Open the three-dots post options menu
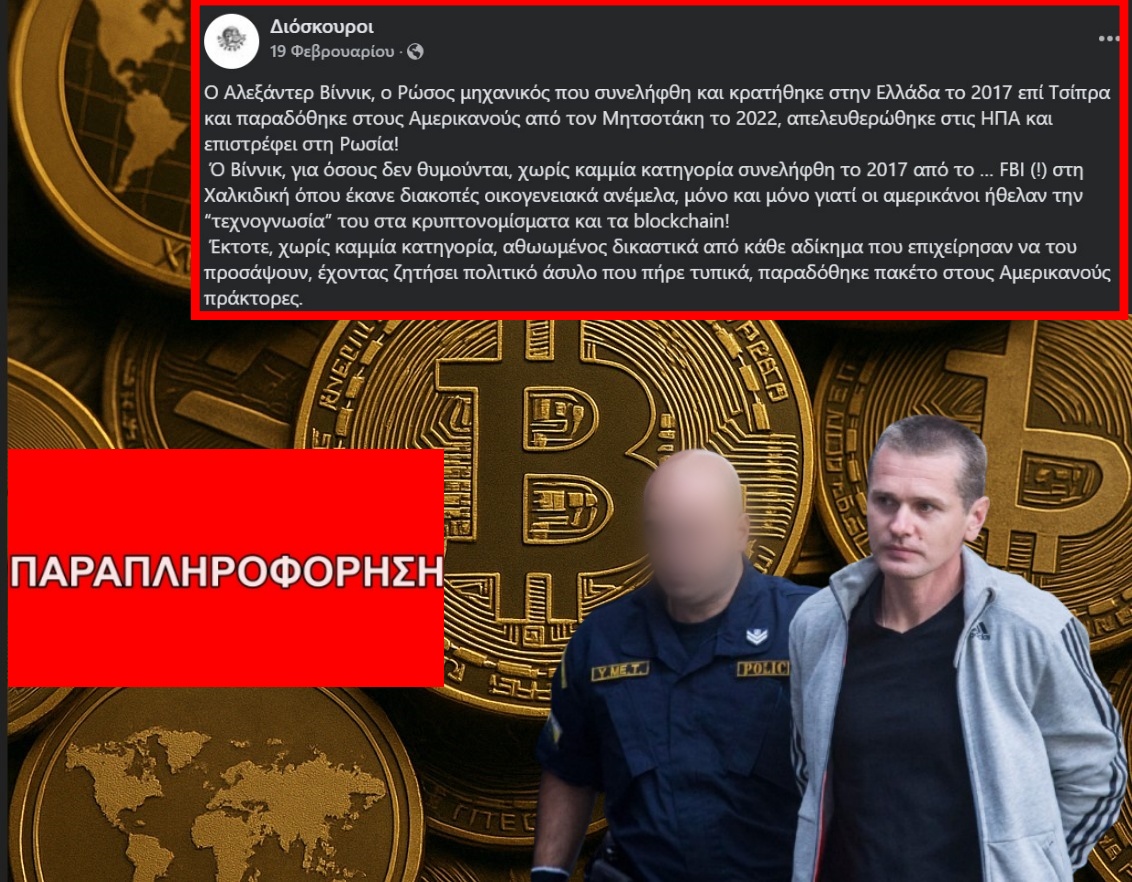Viewport: 1132px width, 882px height. [1108, 38]
